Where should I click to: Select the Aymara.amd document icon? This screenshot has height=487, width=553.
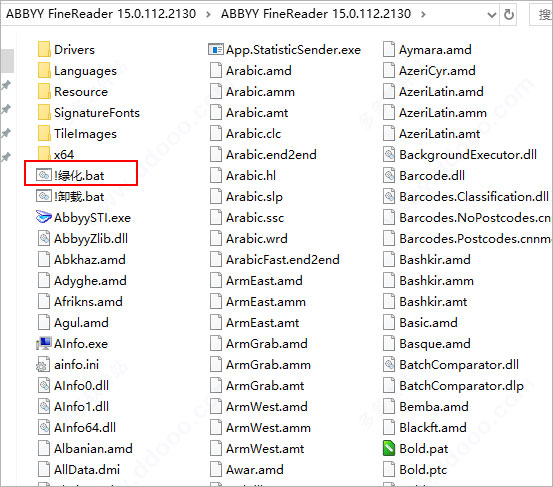(x=389, y=49)
